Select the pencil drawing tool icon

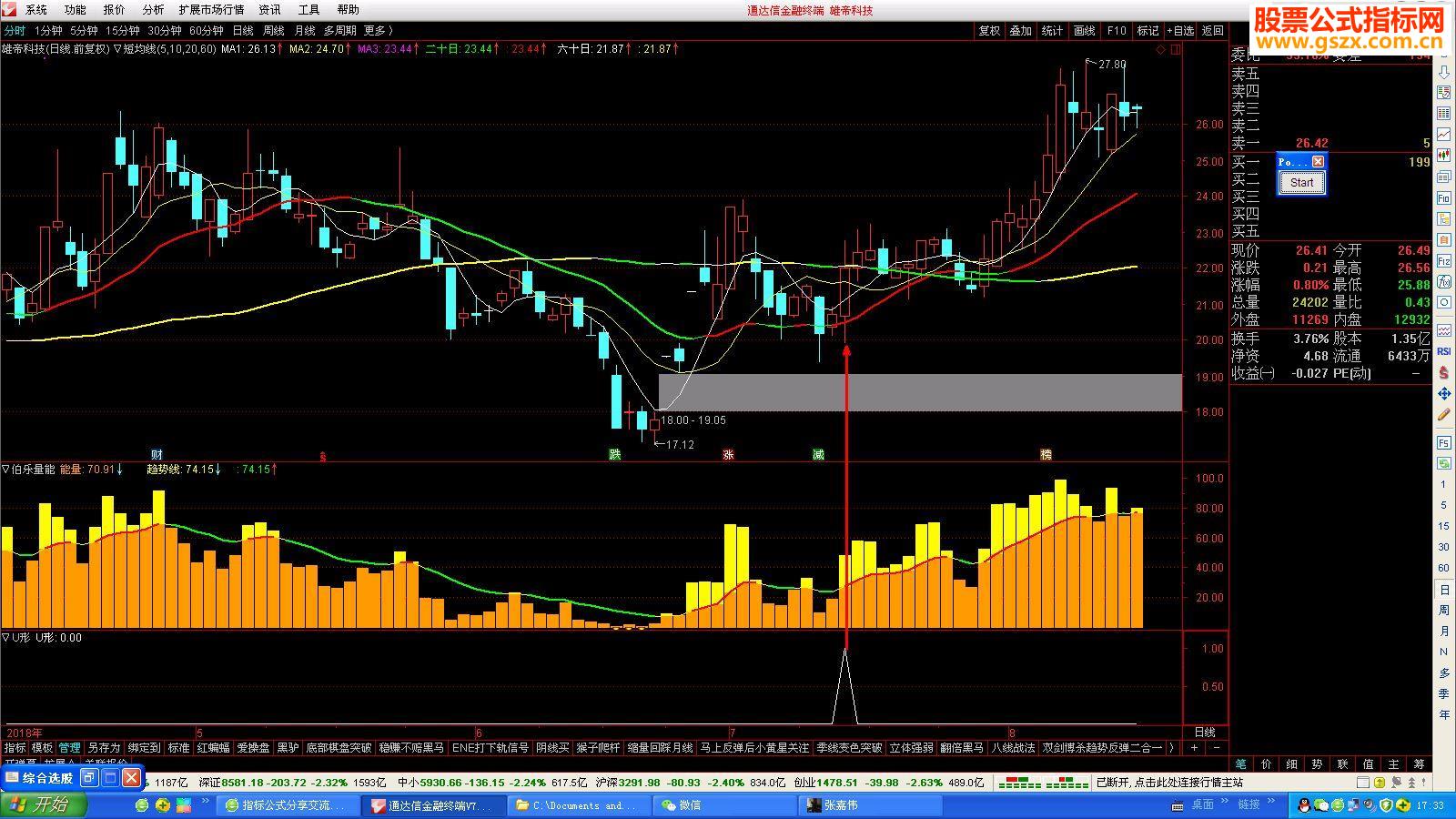point(1444,414)
